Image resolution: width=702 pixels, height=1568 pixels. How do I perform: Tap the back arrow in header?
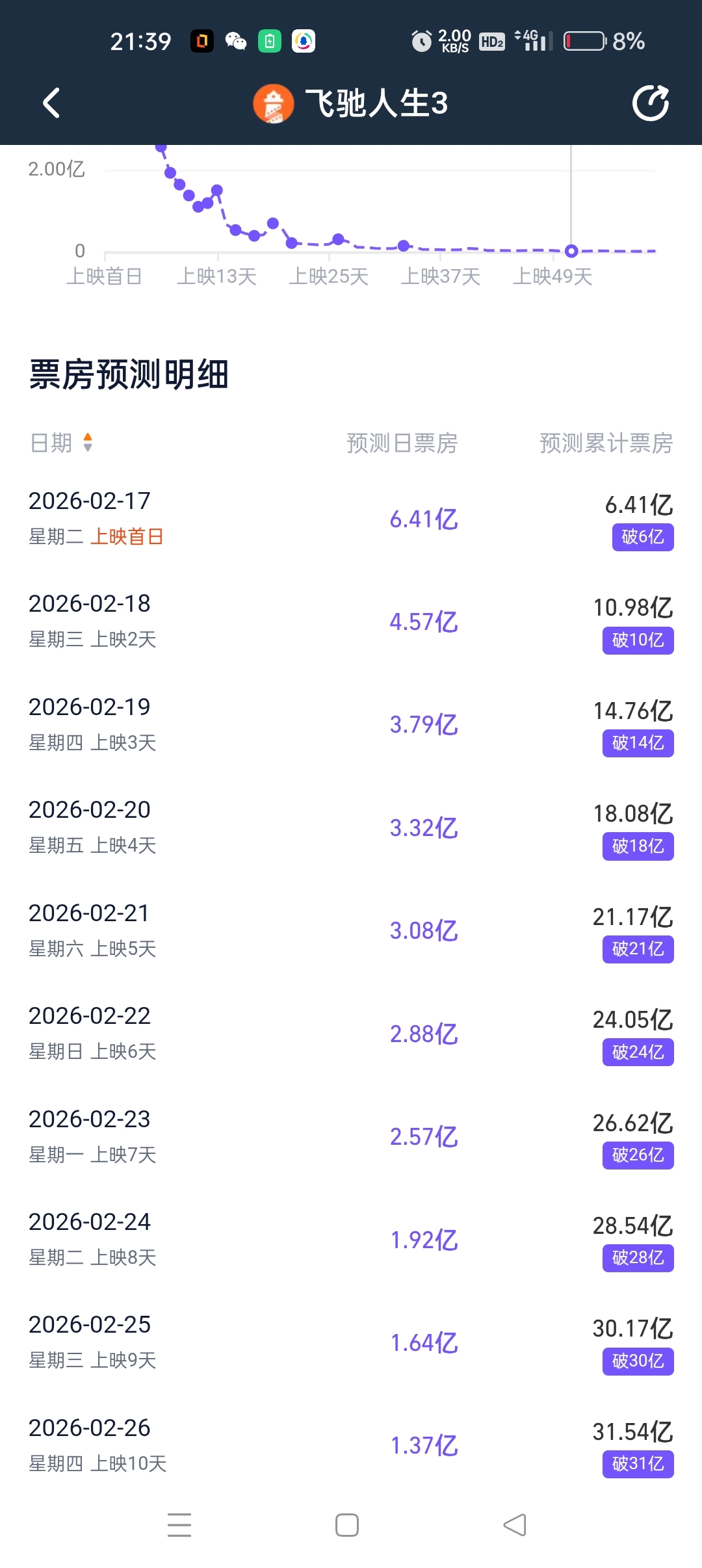coord(51,103)
